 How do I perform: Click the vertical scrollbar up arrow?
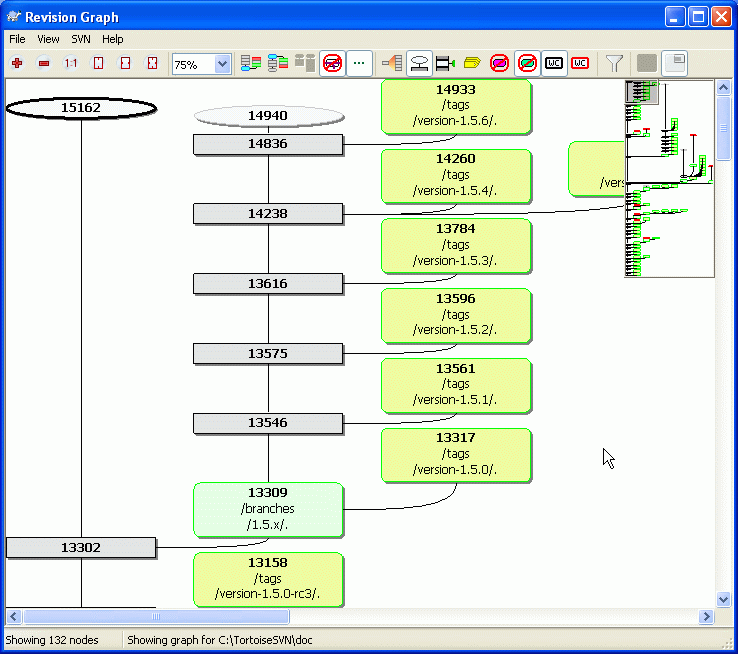(x=723, y=87)
